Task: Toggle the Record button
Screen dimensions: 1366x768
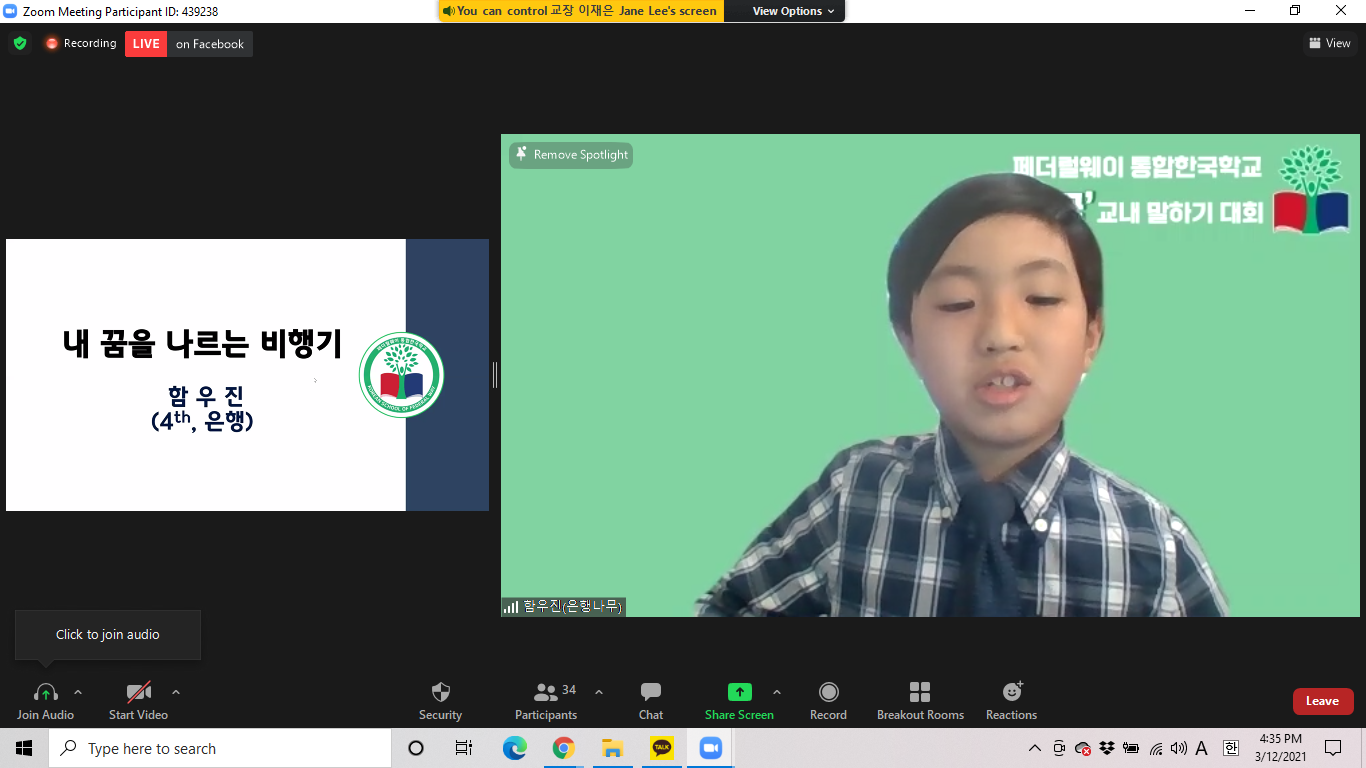Action: click(x=828, y=693)
